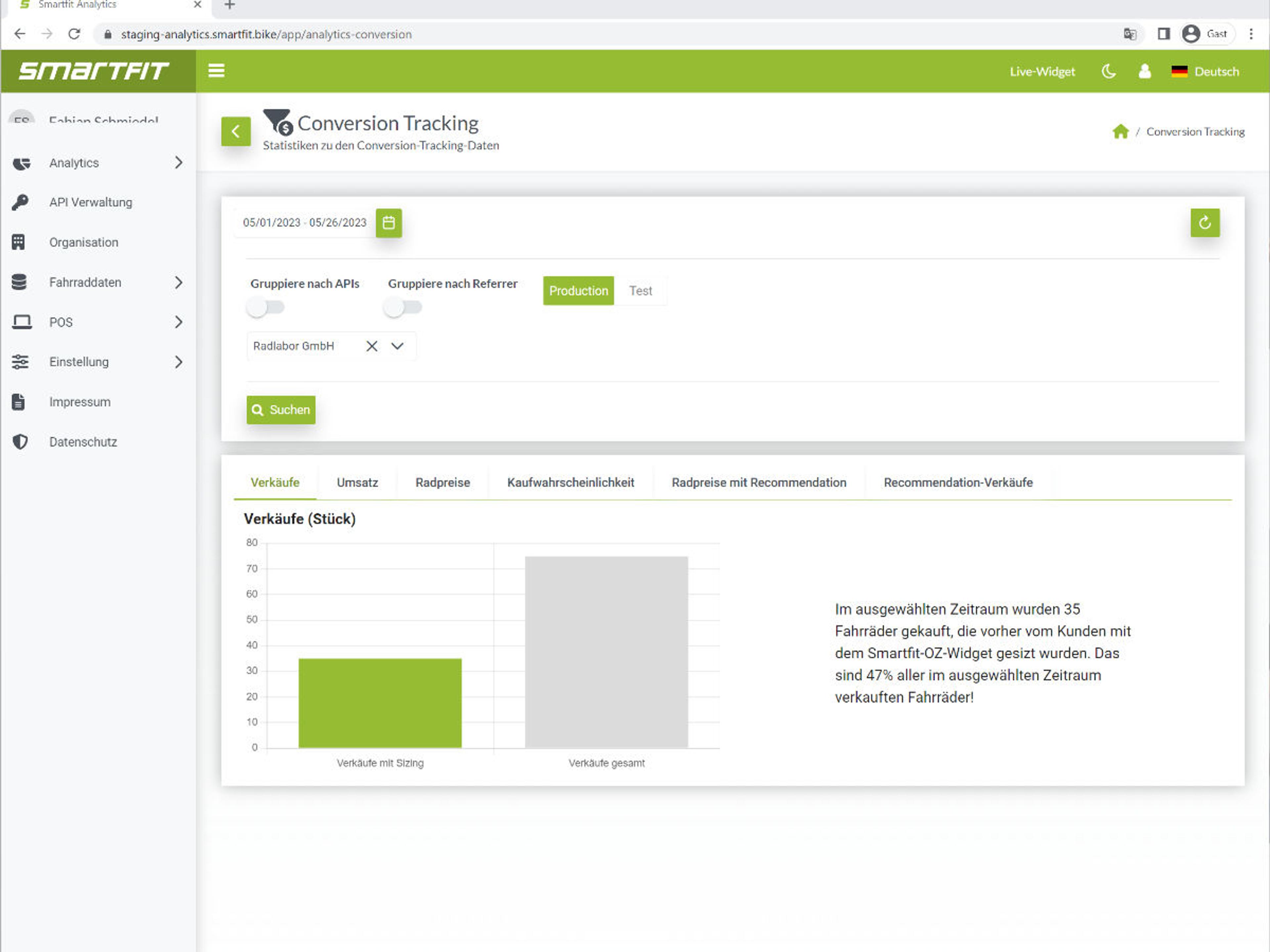Open the user profile icon in header
1270x952 pixels.
pyautogui.click(x=1144, y=71)
